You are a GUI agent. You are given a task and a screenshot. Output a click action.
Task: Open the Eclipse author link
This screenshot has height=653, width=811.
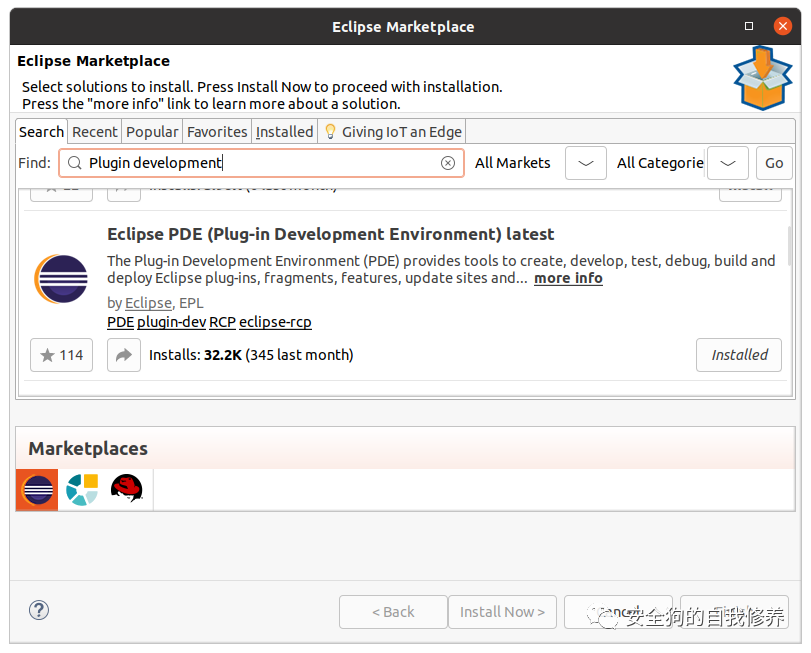pos(148,303)
